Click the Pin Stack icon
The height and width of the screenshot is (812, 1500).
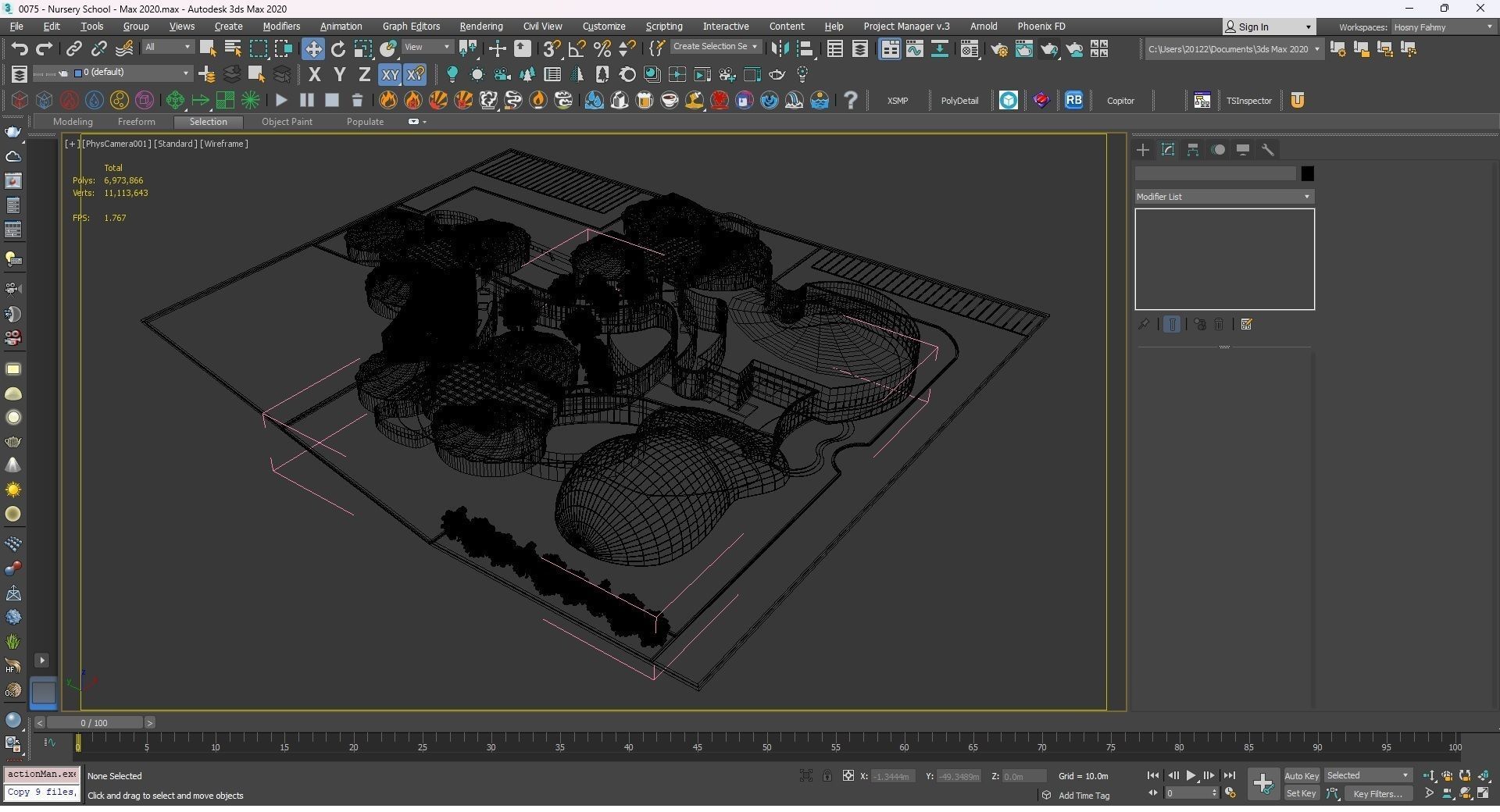pos(1144,324)
